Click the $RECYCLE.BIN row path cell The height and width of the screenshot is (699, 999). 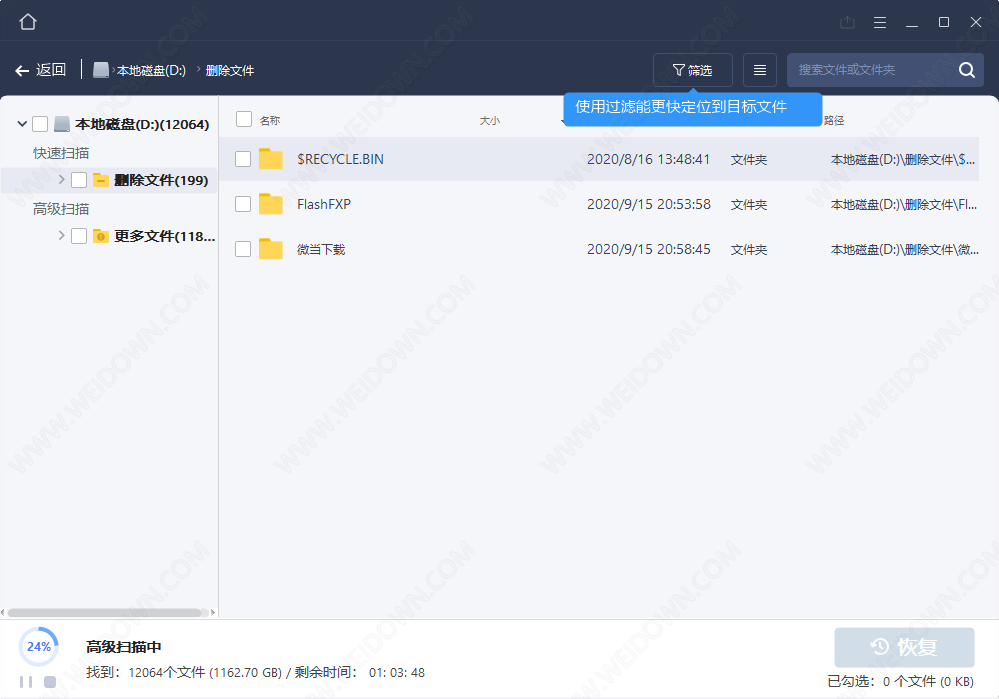(903, 159)
